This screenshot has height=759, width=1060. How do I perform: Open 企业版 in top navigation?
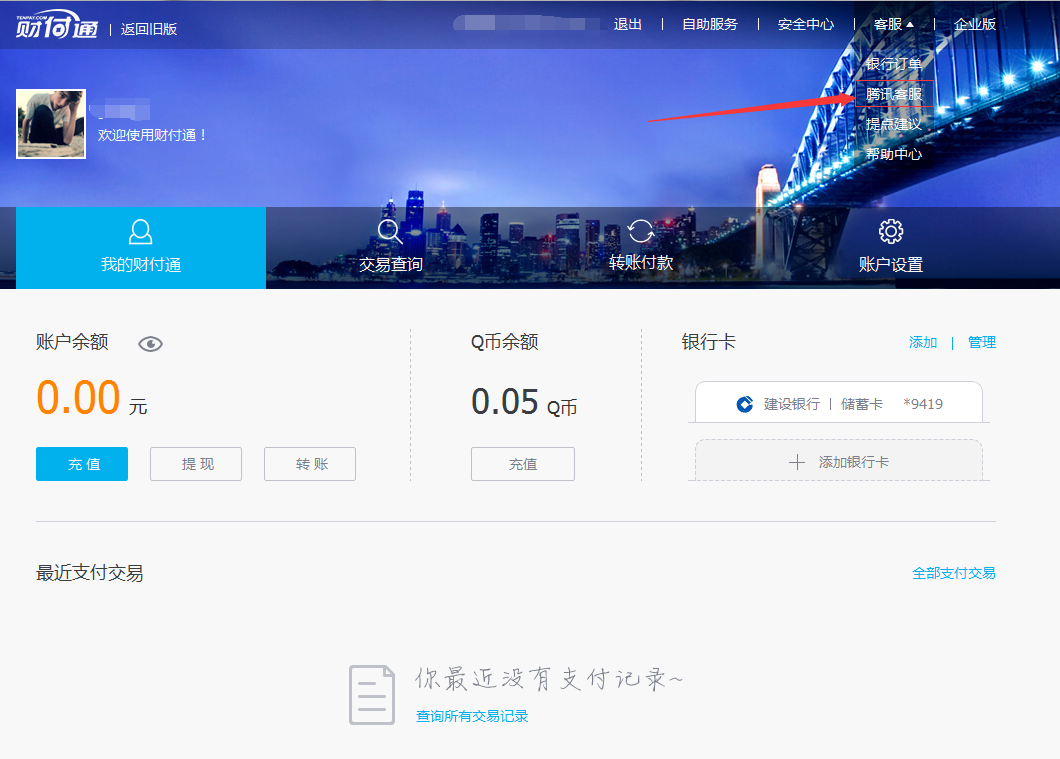tap(975, 24)
